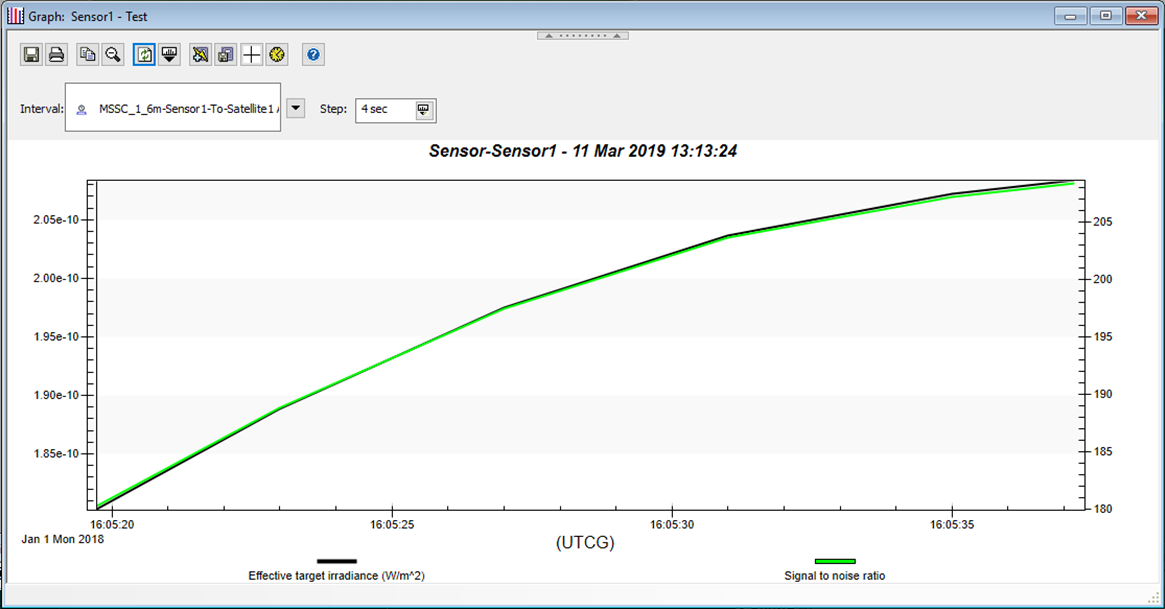Image resolution: width=1165 pixels, height=609 pixels.
Task: Click the graph title Sensor-Sensor1 text
Action: 582,152
